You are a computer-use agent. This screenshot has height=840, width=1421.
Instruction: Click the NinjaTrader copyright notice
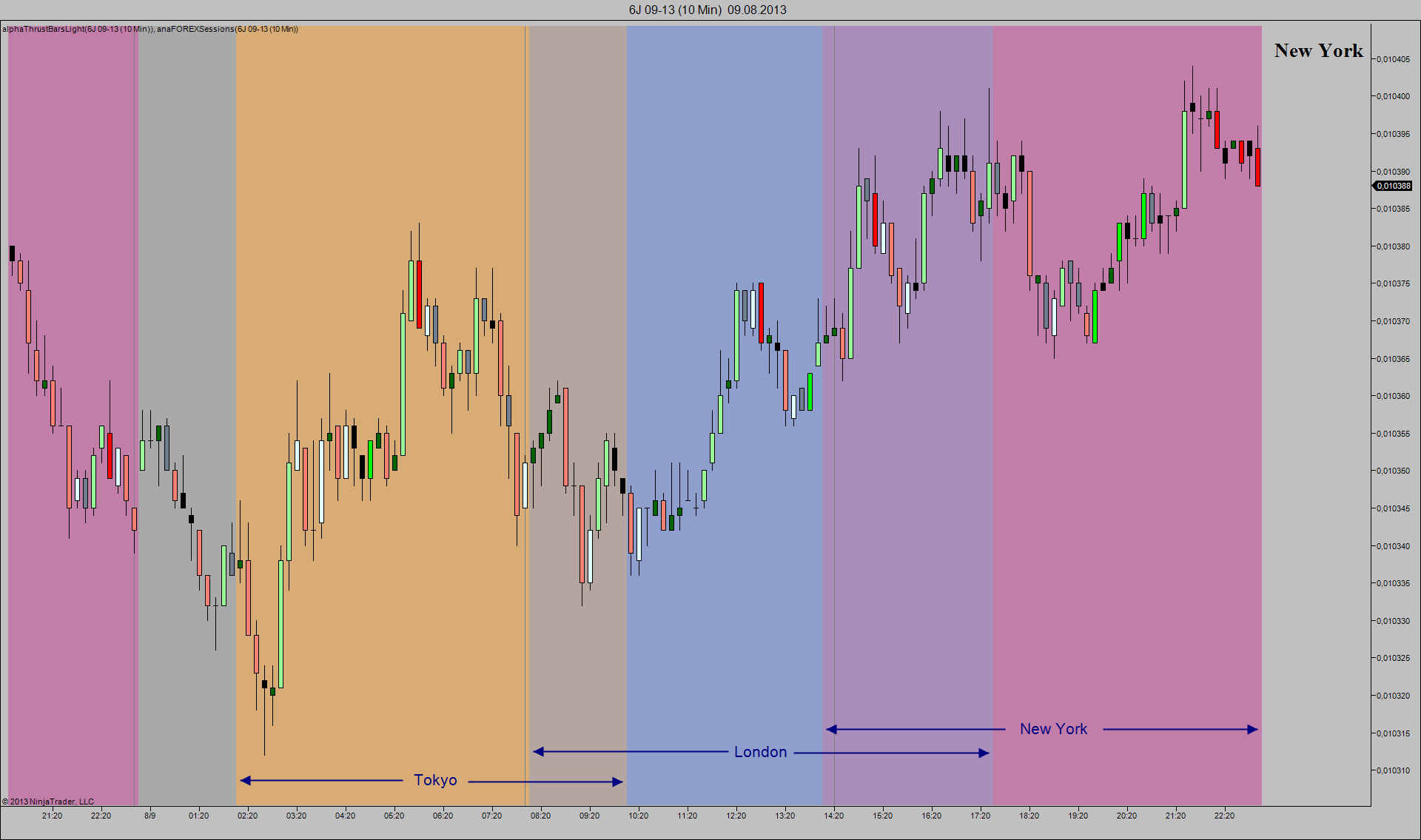[x=48, y=802]
